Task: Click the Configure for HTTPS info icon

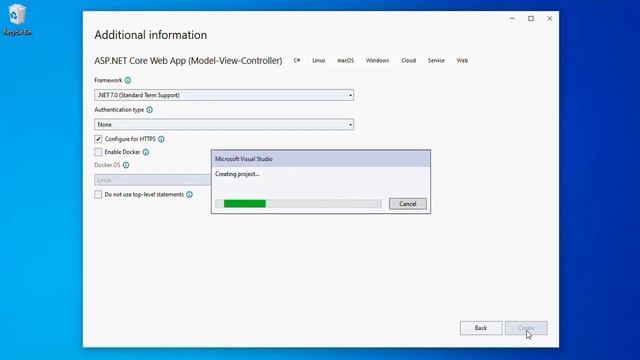Action: (x=161, y=139)
